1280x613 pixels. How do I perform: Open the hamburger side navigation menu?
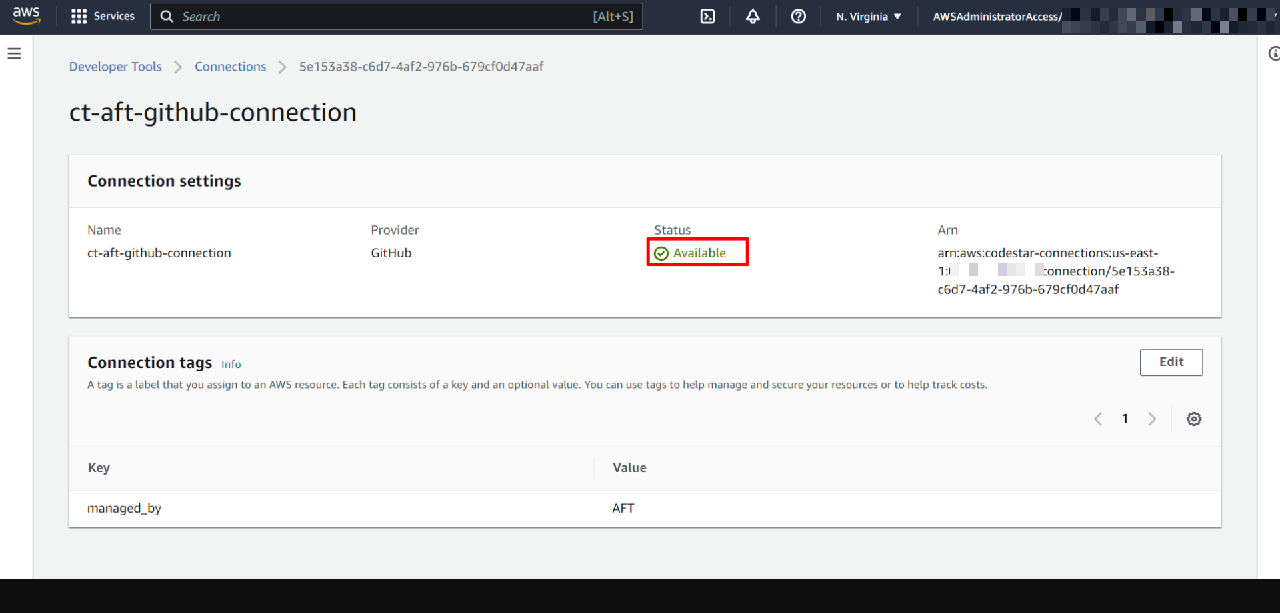pyautogui.click(x=14, y=54)
